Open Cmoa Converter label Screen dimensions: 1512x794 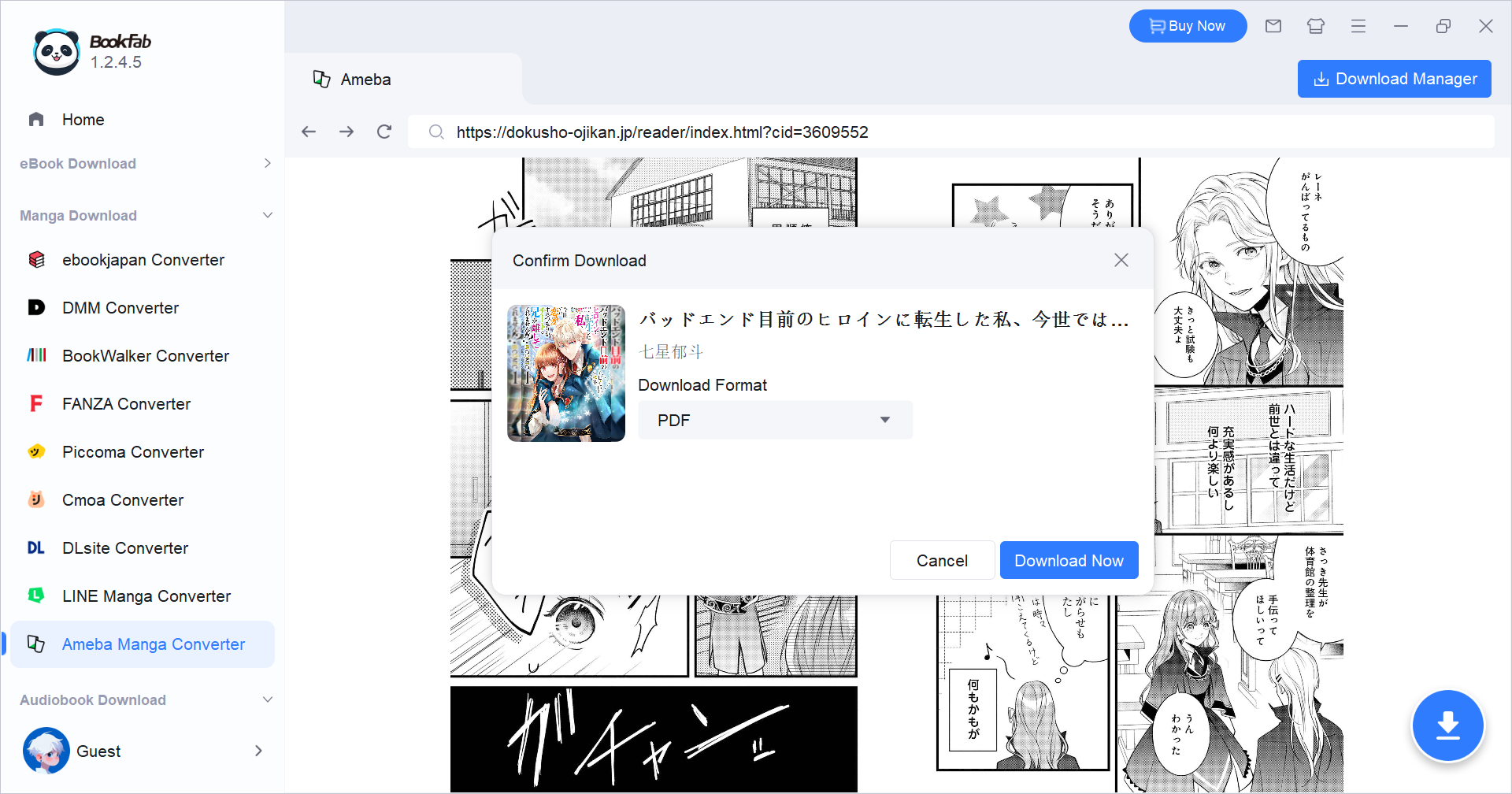(x=123, y=499)
